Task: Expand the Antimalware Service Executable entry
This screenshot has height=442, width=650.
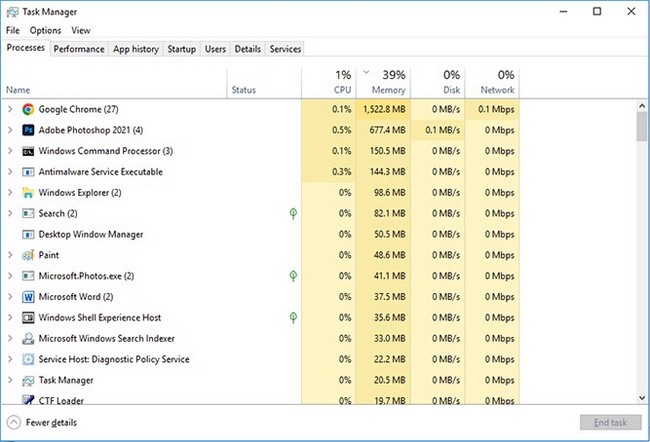Action: tap(10, 172)
